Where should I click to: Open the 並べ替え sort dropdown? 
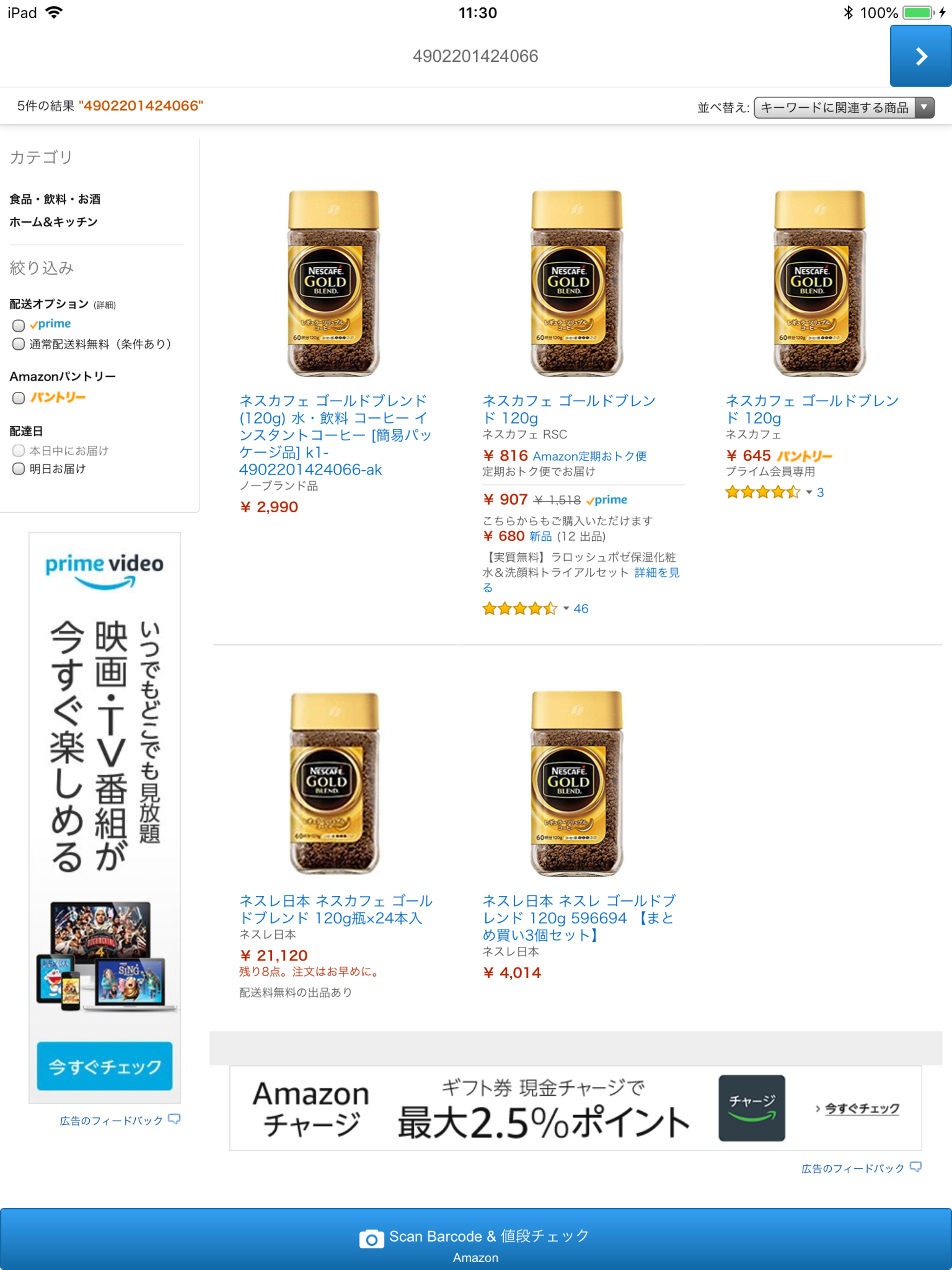click(844, 107)
